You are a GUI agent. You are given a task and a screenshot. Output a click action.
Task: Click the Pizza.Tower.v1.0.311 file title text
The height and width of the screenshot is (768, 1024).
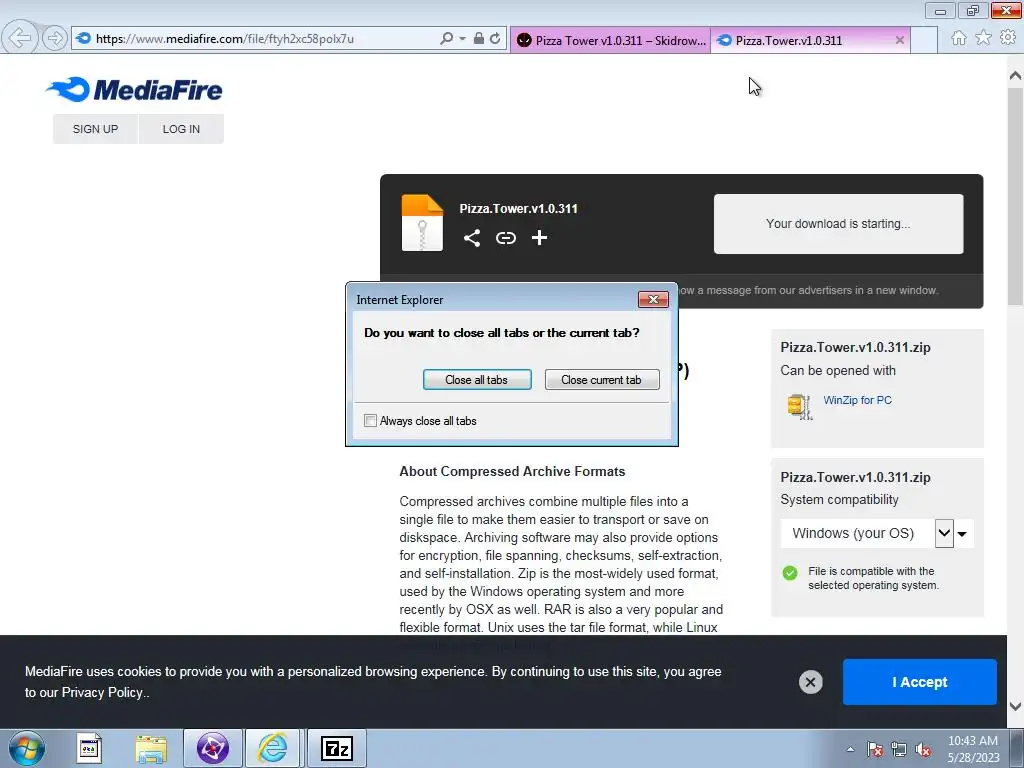point(519,208)
